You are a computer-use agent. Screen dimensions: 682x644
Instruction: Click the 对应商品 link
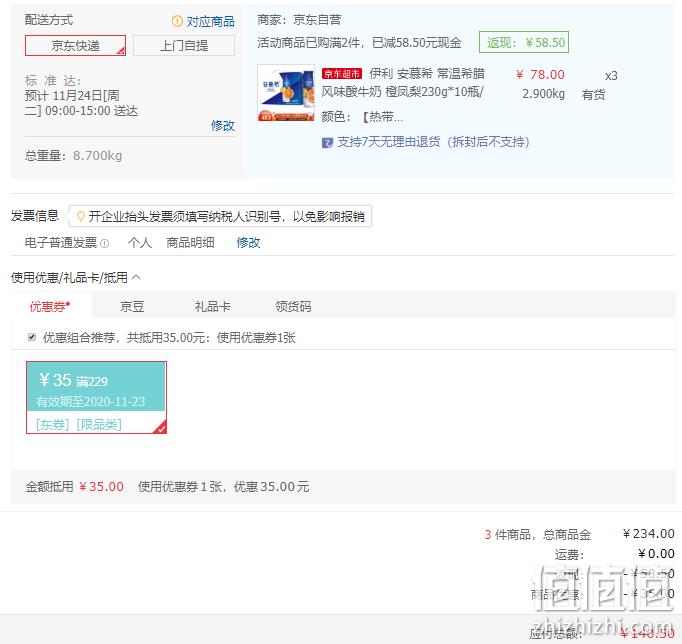click(x=211, y=21)
